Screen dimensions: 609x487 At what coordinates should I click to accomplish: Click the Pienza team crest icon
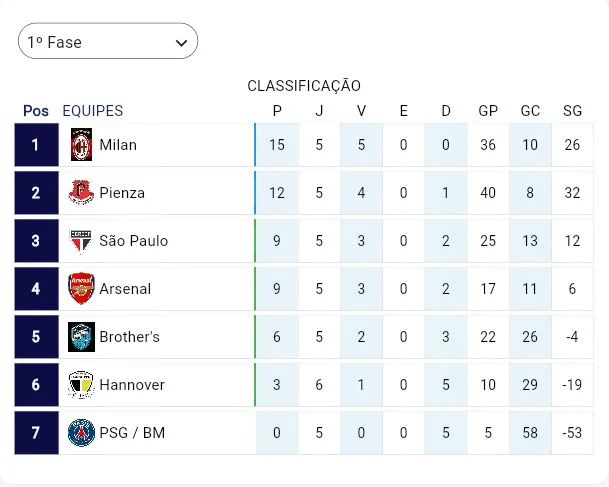[81, 193]
